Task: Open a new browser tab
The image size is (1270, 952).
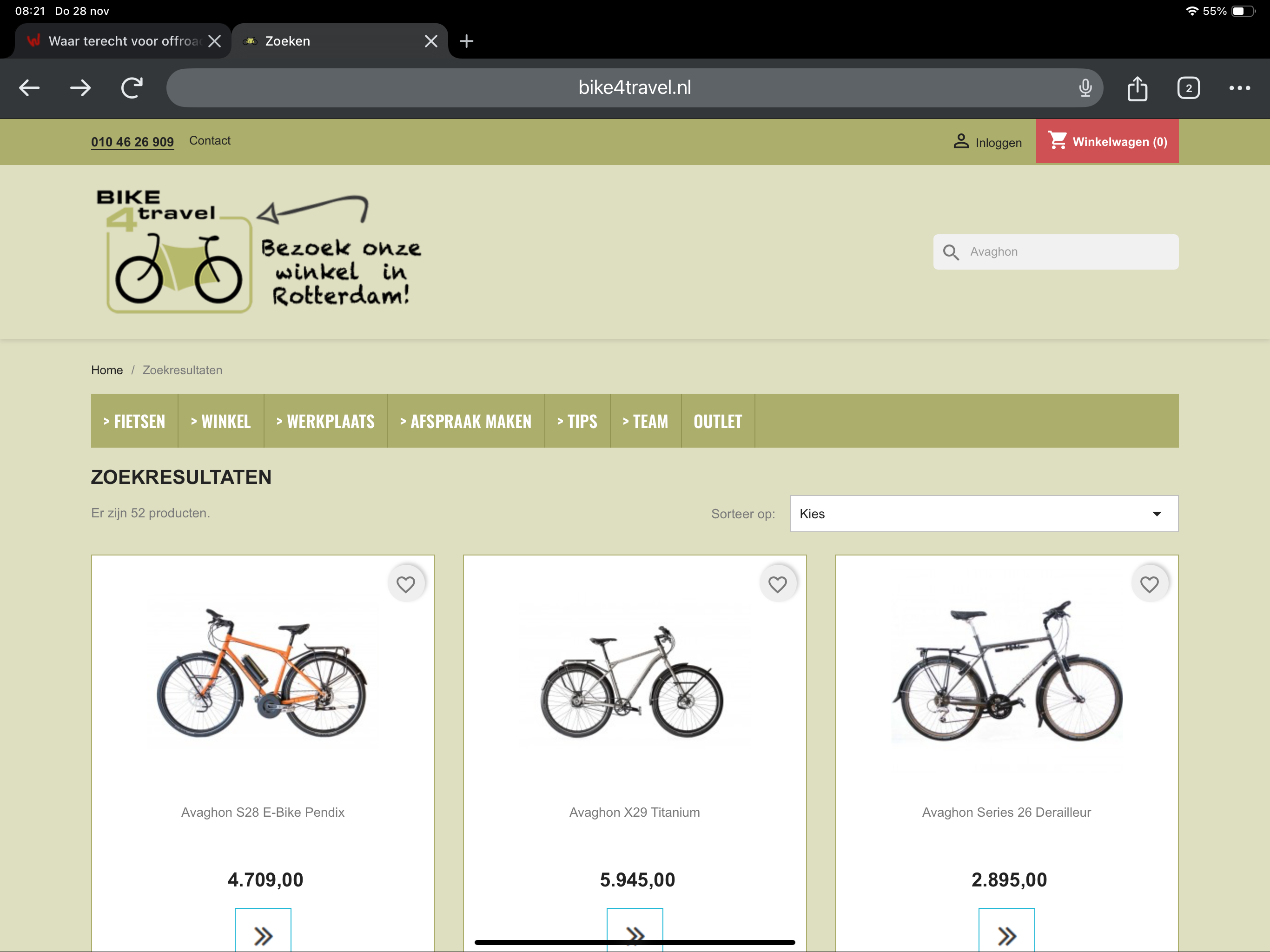Action: coord(466,41)
